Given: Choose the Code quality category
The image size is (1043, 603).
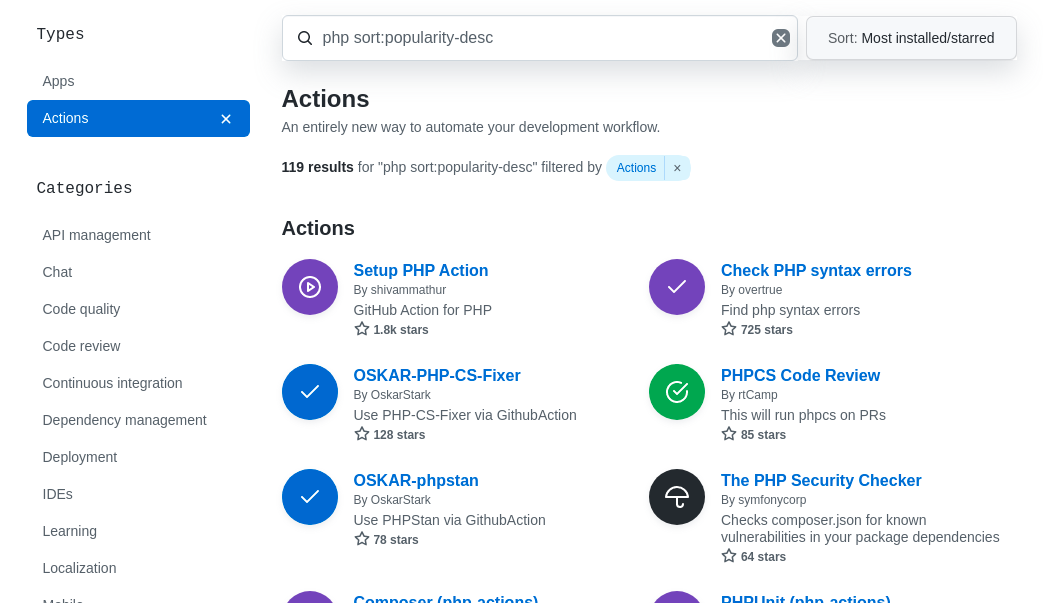Looking at the screenshot, I should tap(81, 309).
